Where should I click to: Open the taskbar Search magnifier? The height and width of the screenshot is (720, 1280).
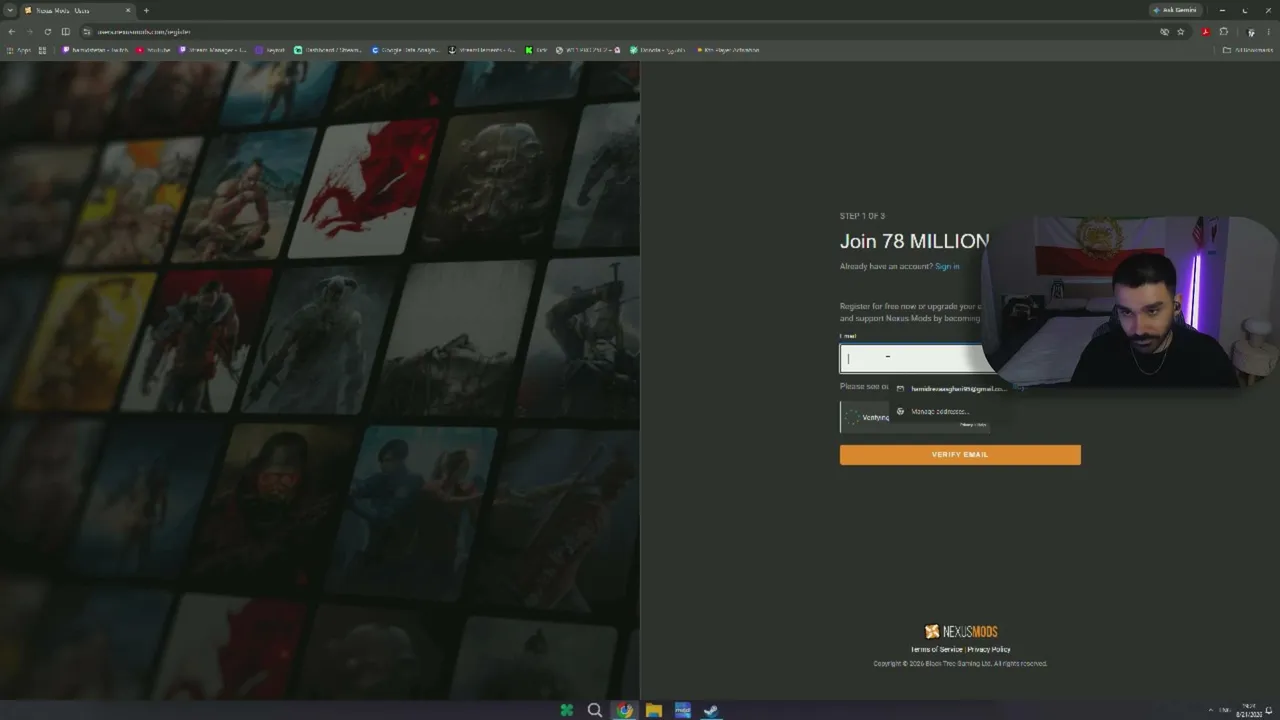point(595,711)
